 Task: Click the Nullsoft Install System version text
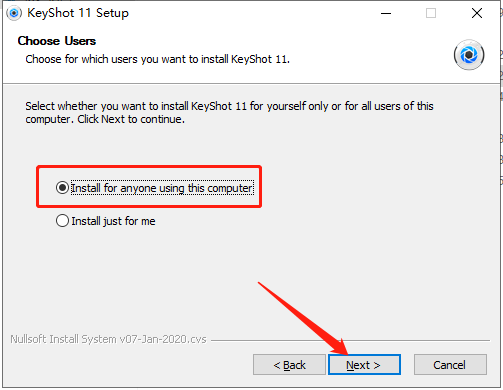[x=108, y=339]
